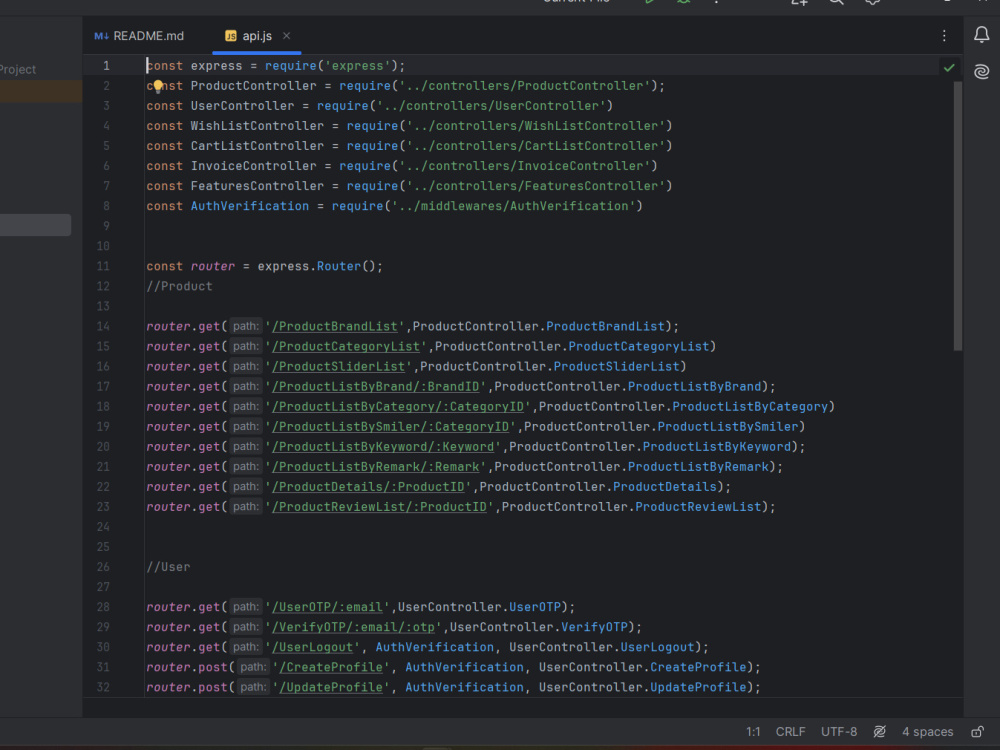Click the green inspection checkmark widget

tap(949, 67)
